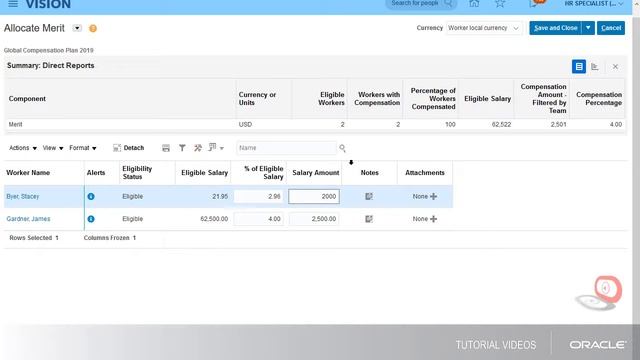Open notes icon for Gardner, James

pyautogui.click(x=369, y=219)
